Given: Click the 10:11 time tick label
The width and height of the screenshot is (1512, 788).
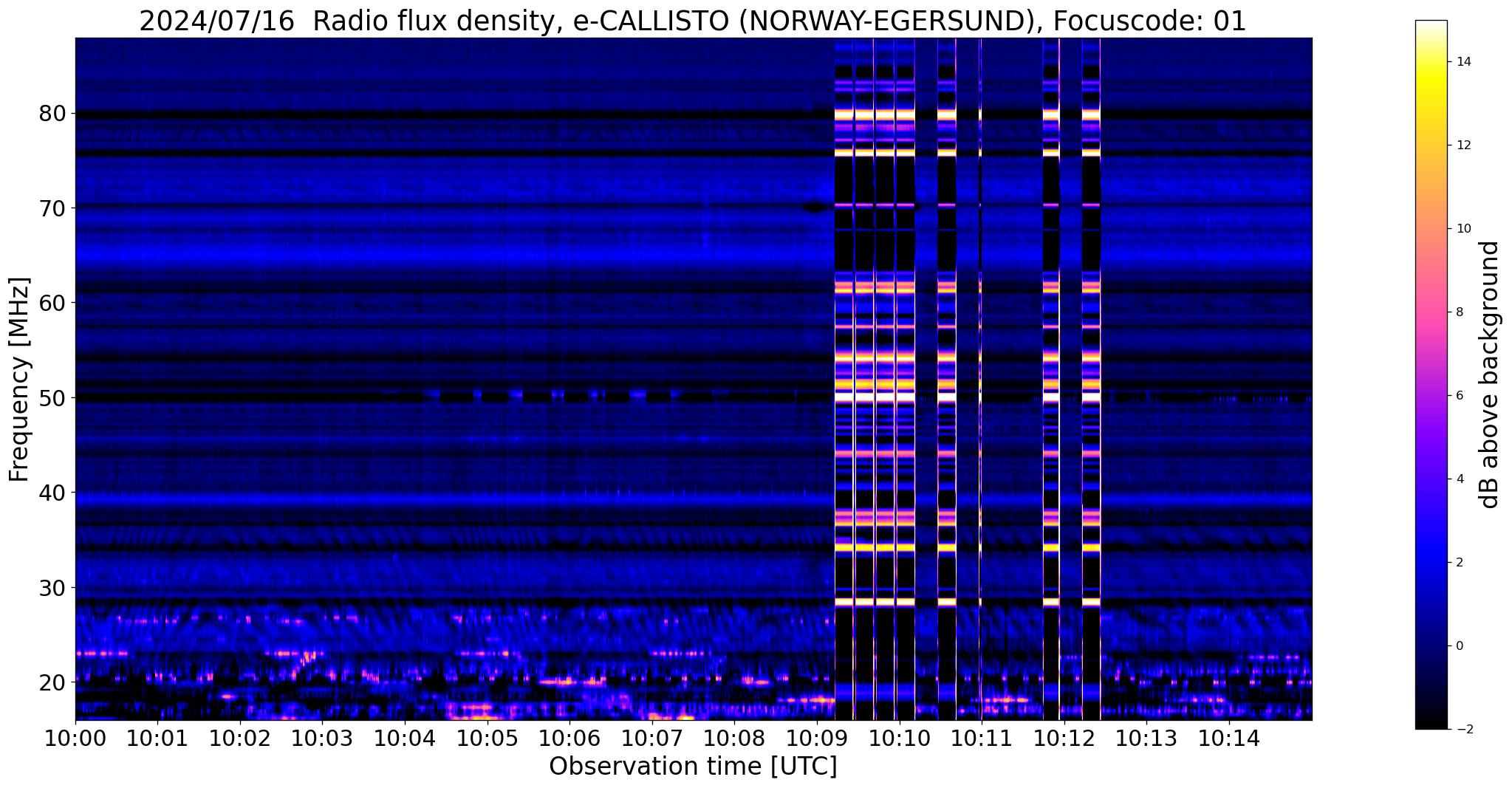Looking at the screenshot, I should [982, 739].
